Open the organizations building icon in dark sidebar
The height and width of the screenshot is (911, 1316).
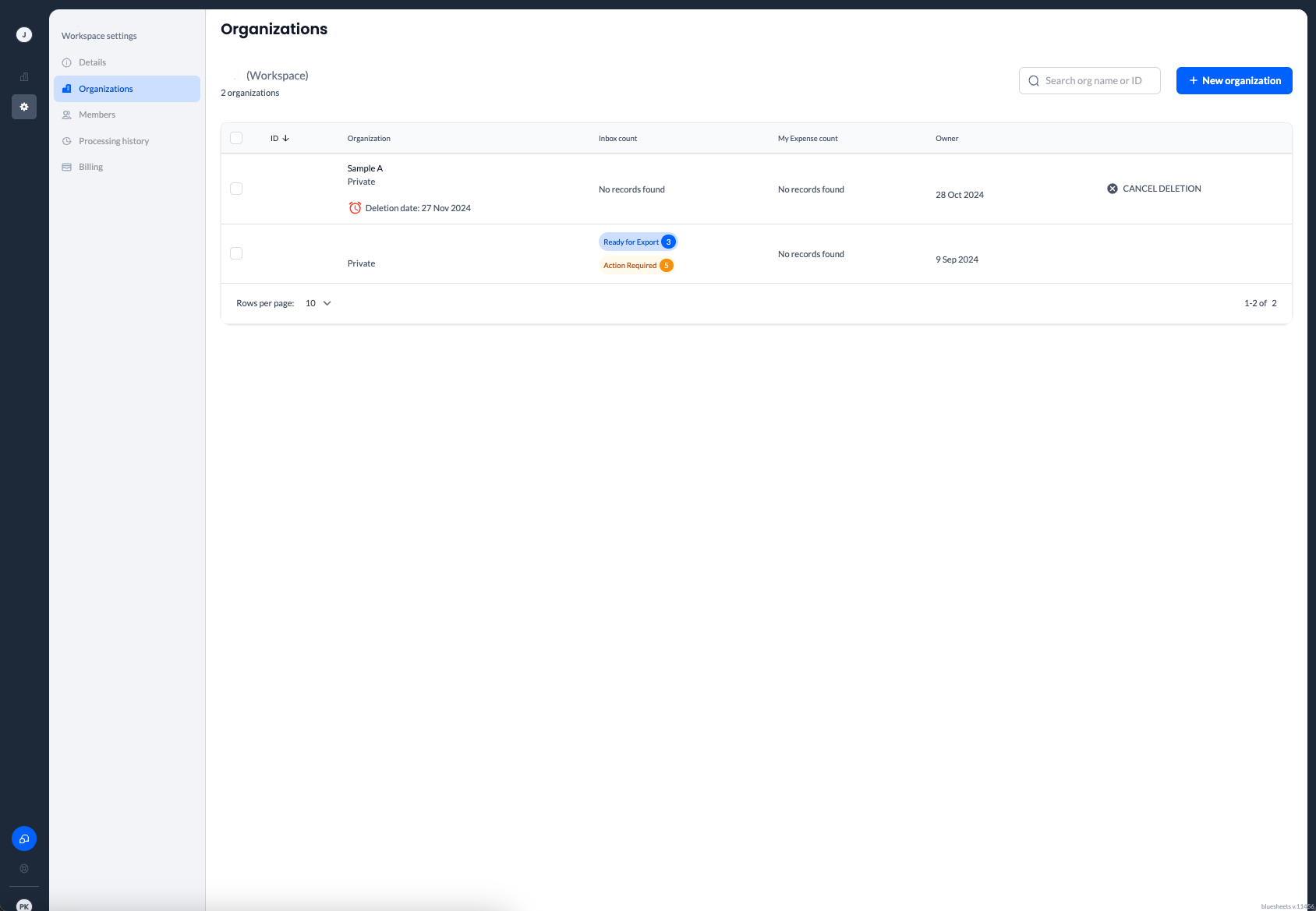[24, 76]
